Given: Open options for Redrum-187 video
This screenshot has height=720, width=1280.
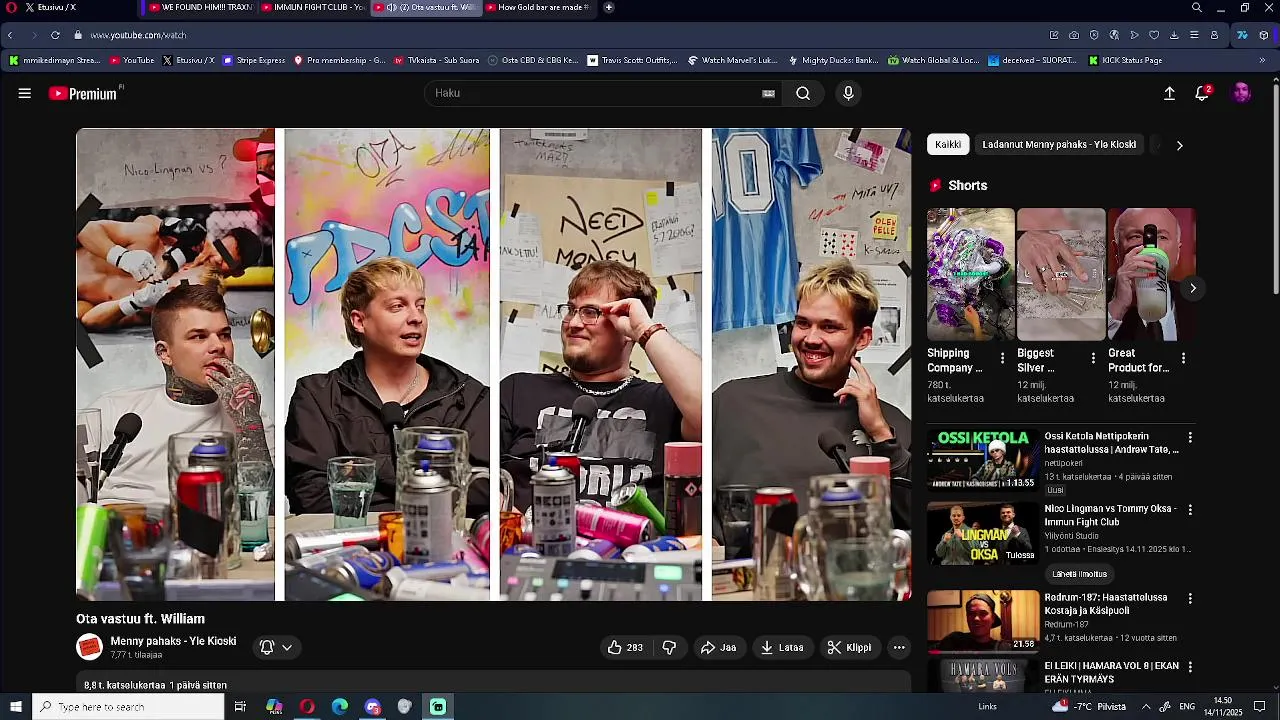Looking at the screenshot, I should (x=1190, y=599).
